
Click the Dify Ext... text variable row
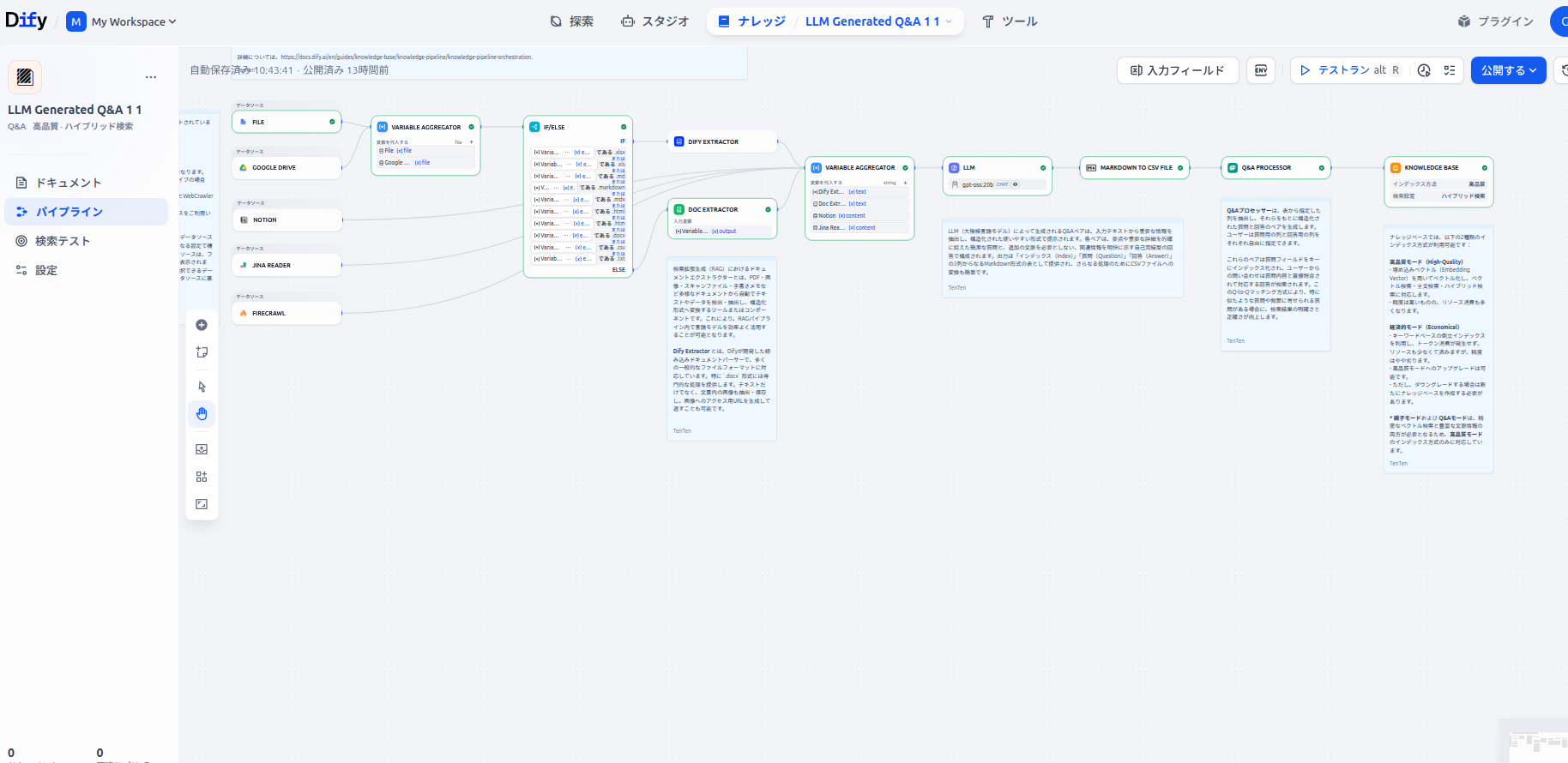pos(859,192)
